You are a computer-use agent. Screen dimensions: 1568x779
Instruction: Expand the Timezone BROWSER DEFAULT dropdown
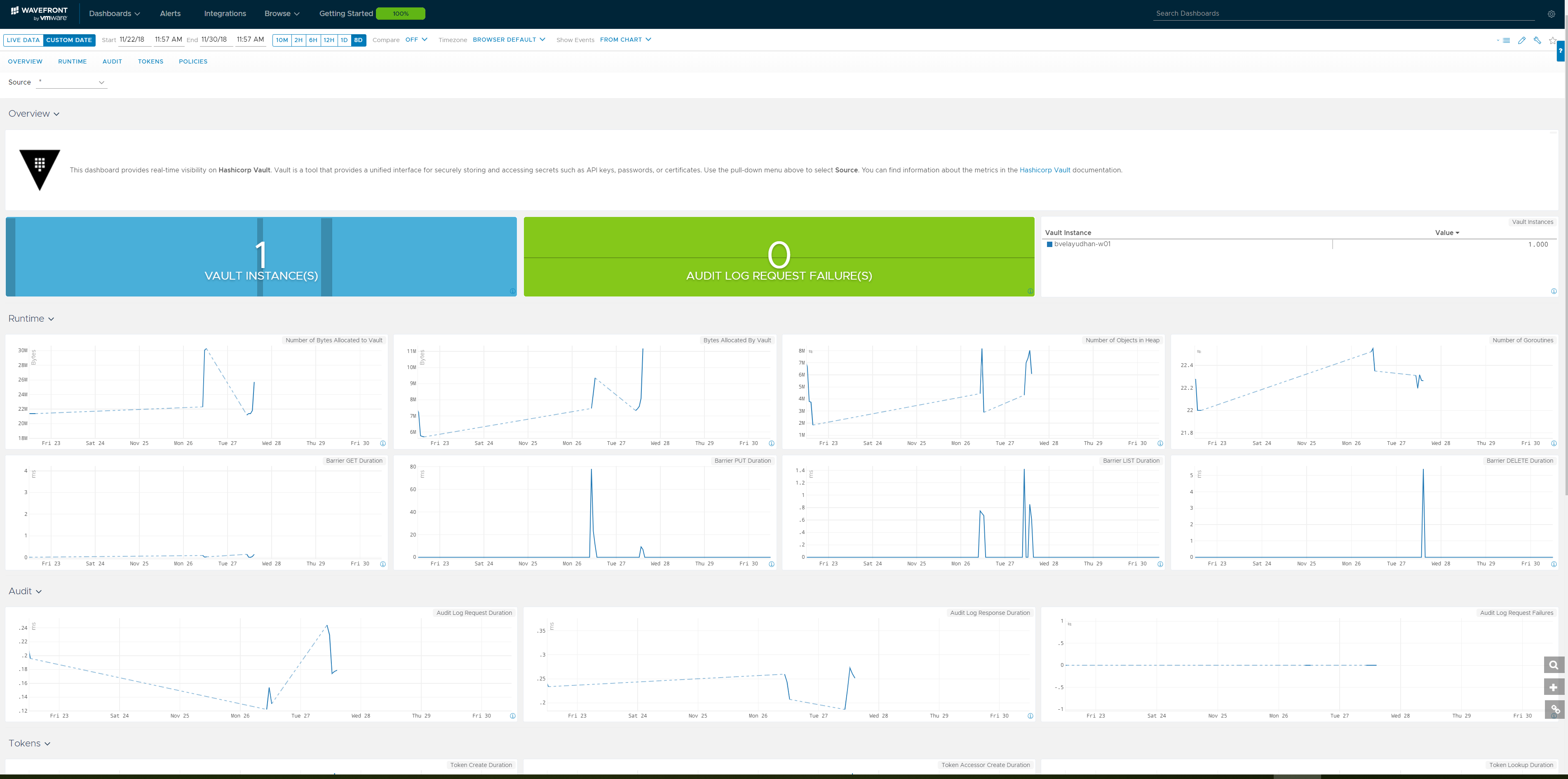tap(509, 40)
